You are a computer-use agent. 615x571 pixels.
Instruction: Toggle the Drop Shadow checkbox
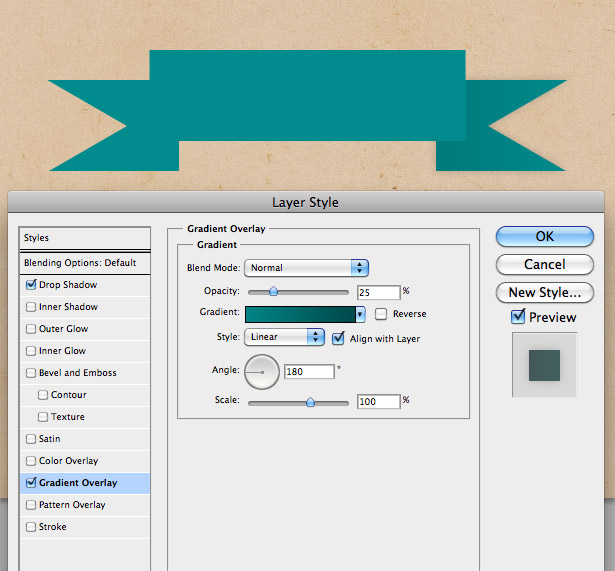[31, 285]
